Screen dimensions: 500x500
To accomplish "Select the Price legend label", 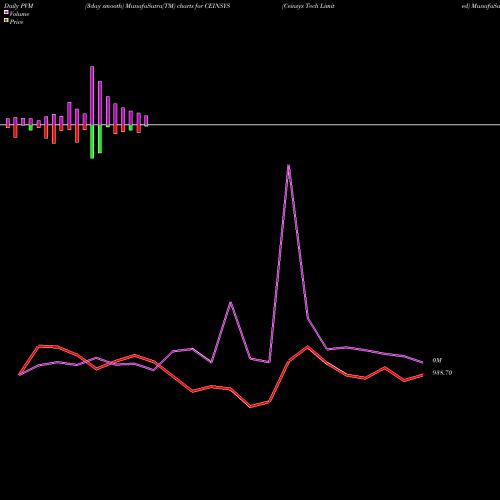I will click(16, 22).
